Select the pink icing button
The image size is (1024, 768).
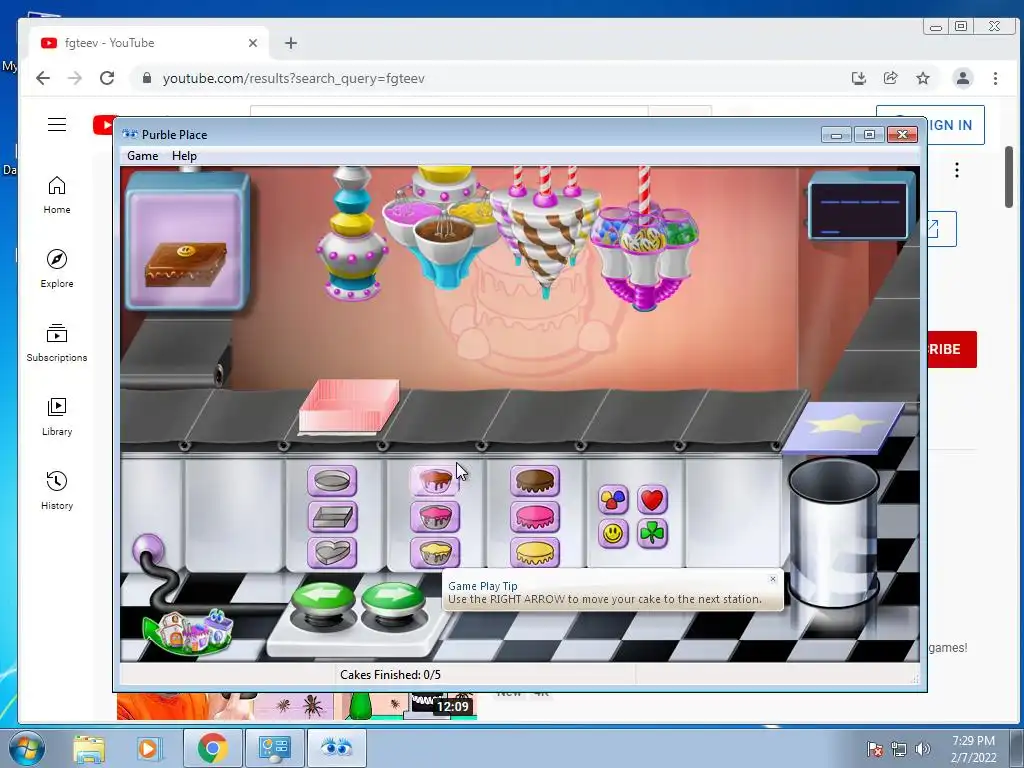point(535,517)
